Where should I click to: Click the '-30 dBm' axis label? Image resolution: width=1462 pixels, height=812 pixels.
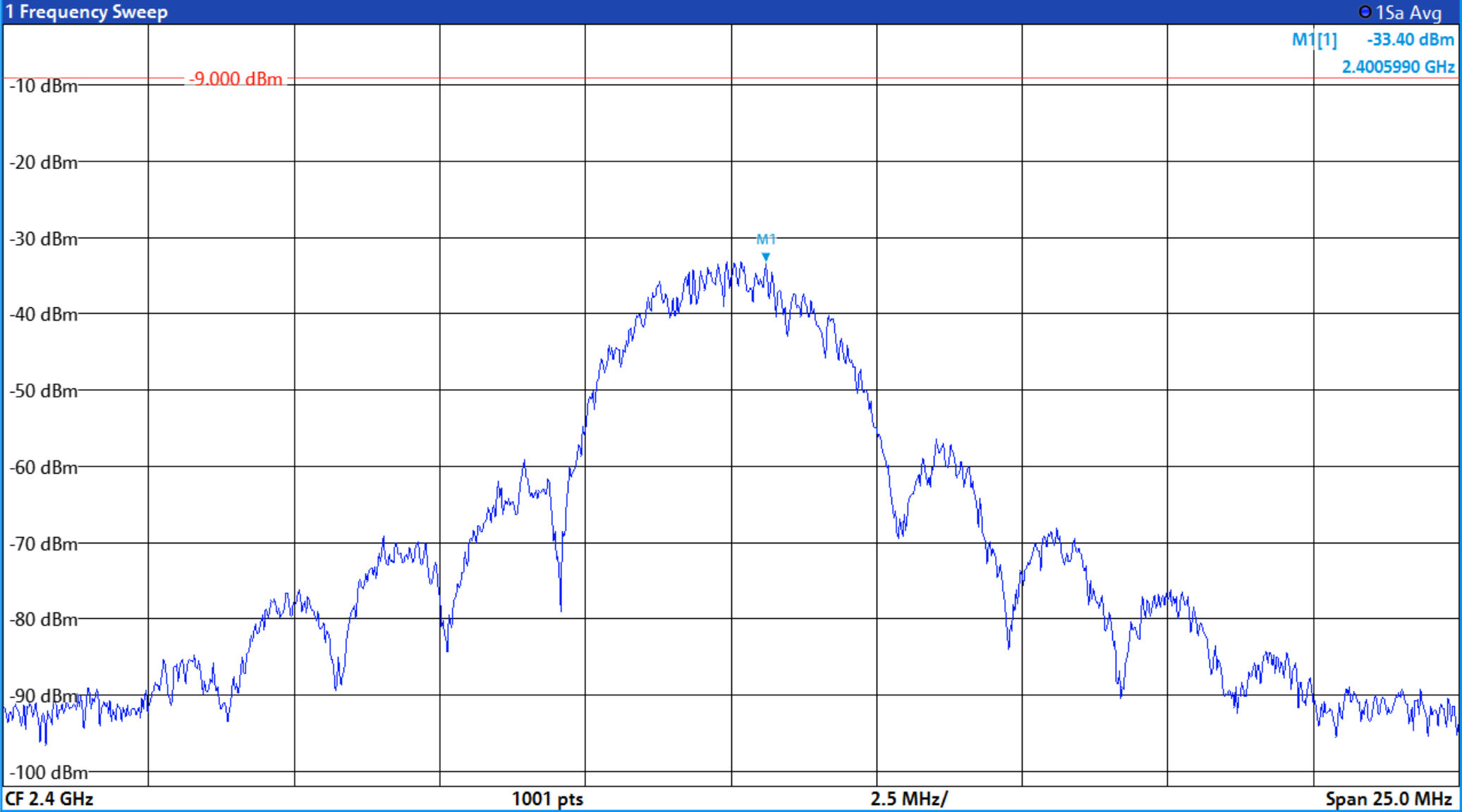(x=44, y=239)
